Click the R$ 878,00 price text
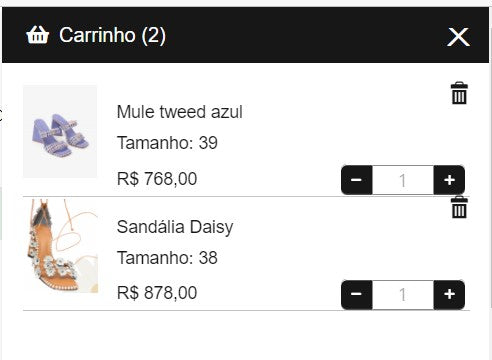Screen dimensions: 492x360 click(x=157, y=293)
